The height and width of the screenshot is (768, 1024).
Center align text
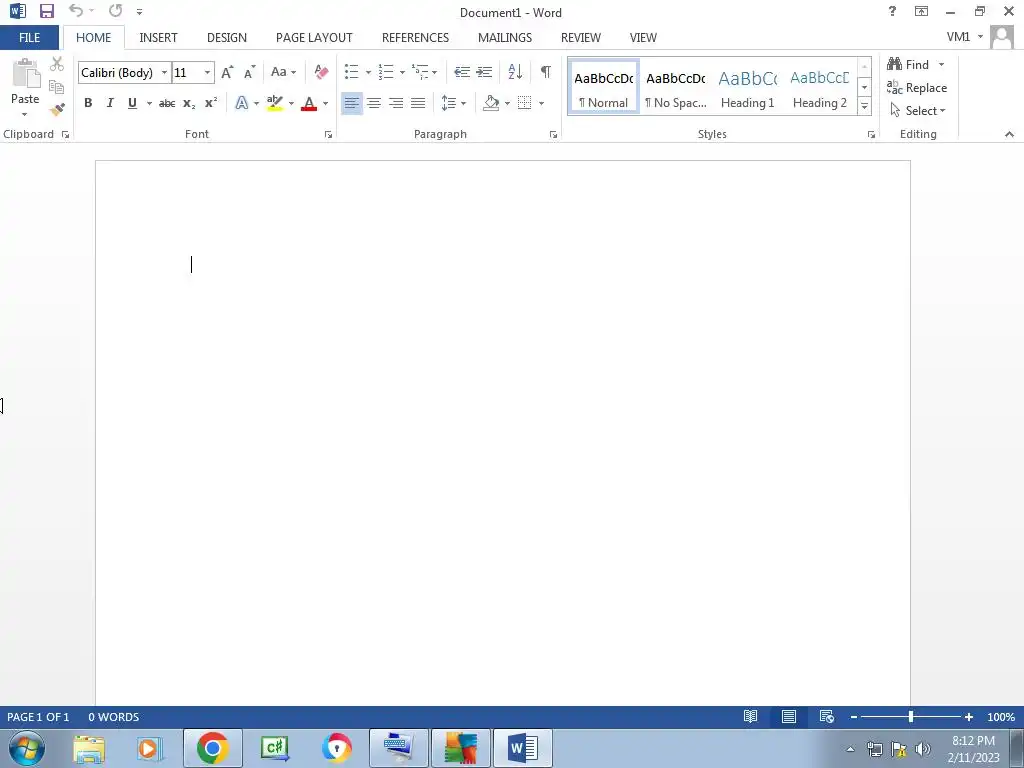[374, 103]
